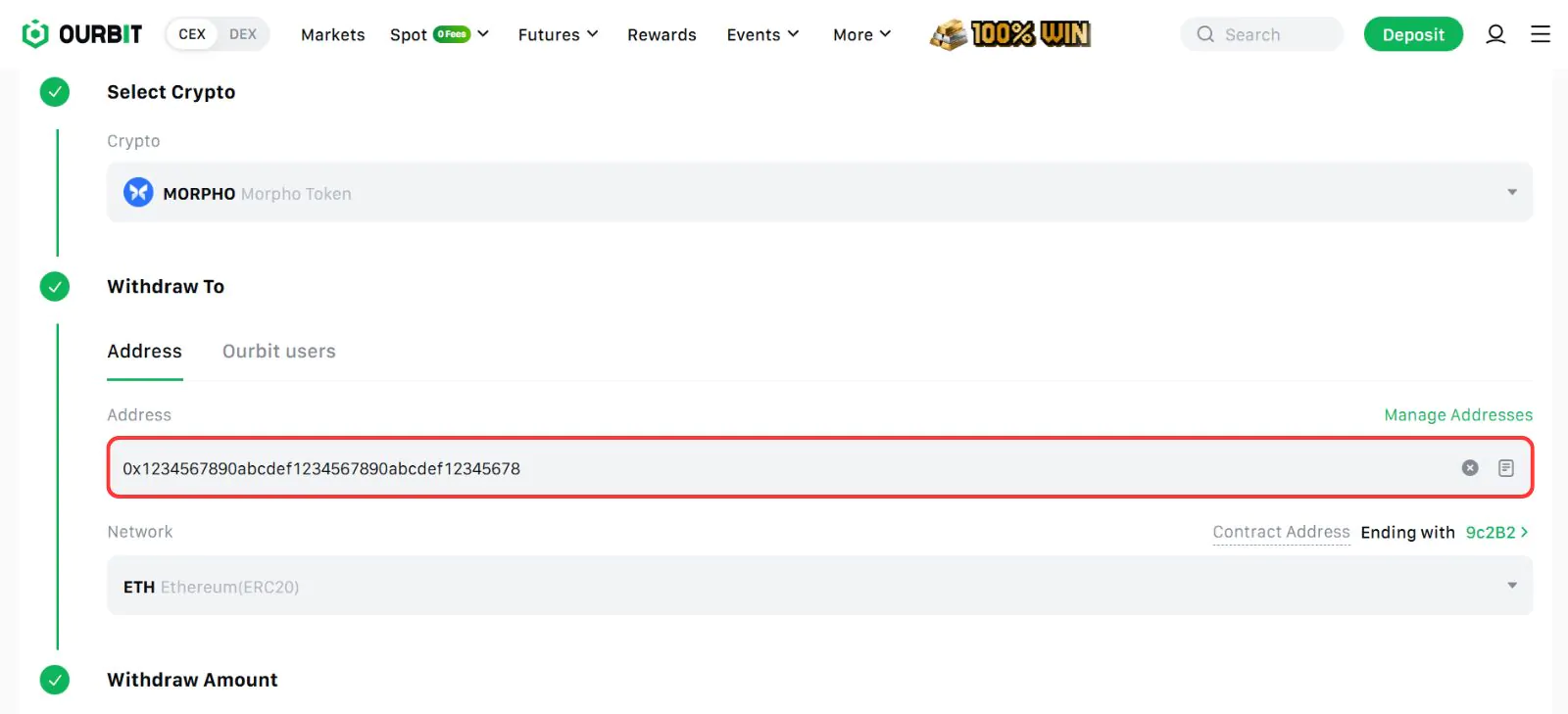Image resolution: width=1568 pixels, height=714 pixels.
Task: Click inside the withdrawal address field
Action: click(784, 468)
